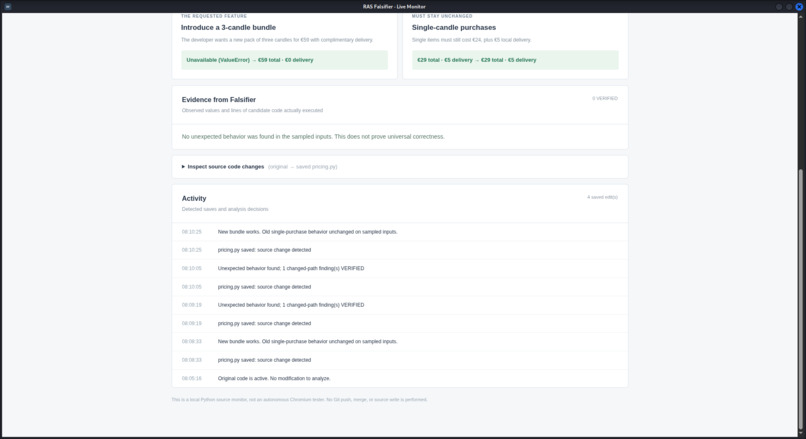806x439 pixels.
Task: Click '(original → saved pricing.py)' hint text
Action: pyautogui.click(x=302, y=167)
